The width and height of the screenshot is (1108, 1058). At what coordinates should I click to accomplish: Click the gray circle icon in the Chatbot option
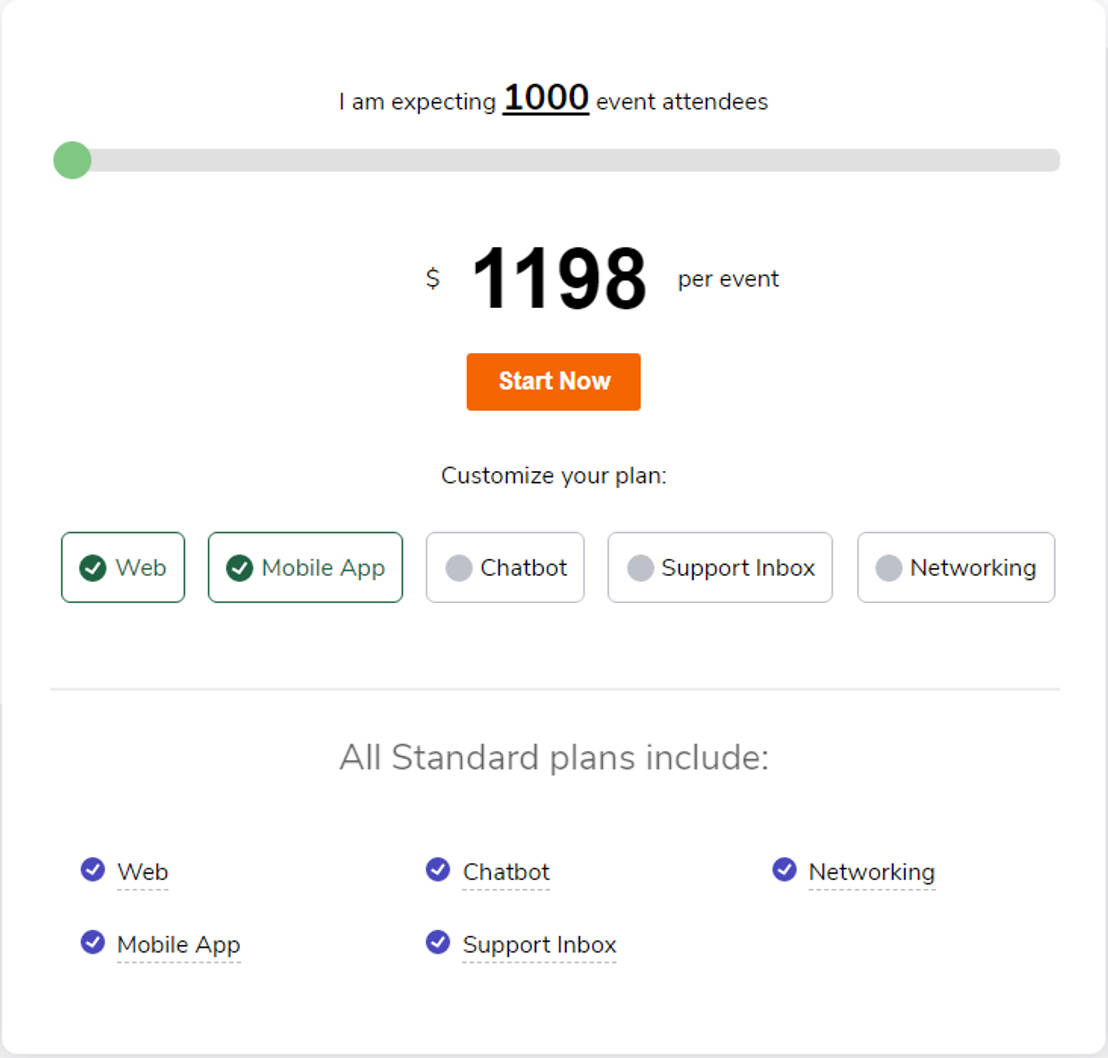coord(459,568)
